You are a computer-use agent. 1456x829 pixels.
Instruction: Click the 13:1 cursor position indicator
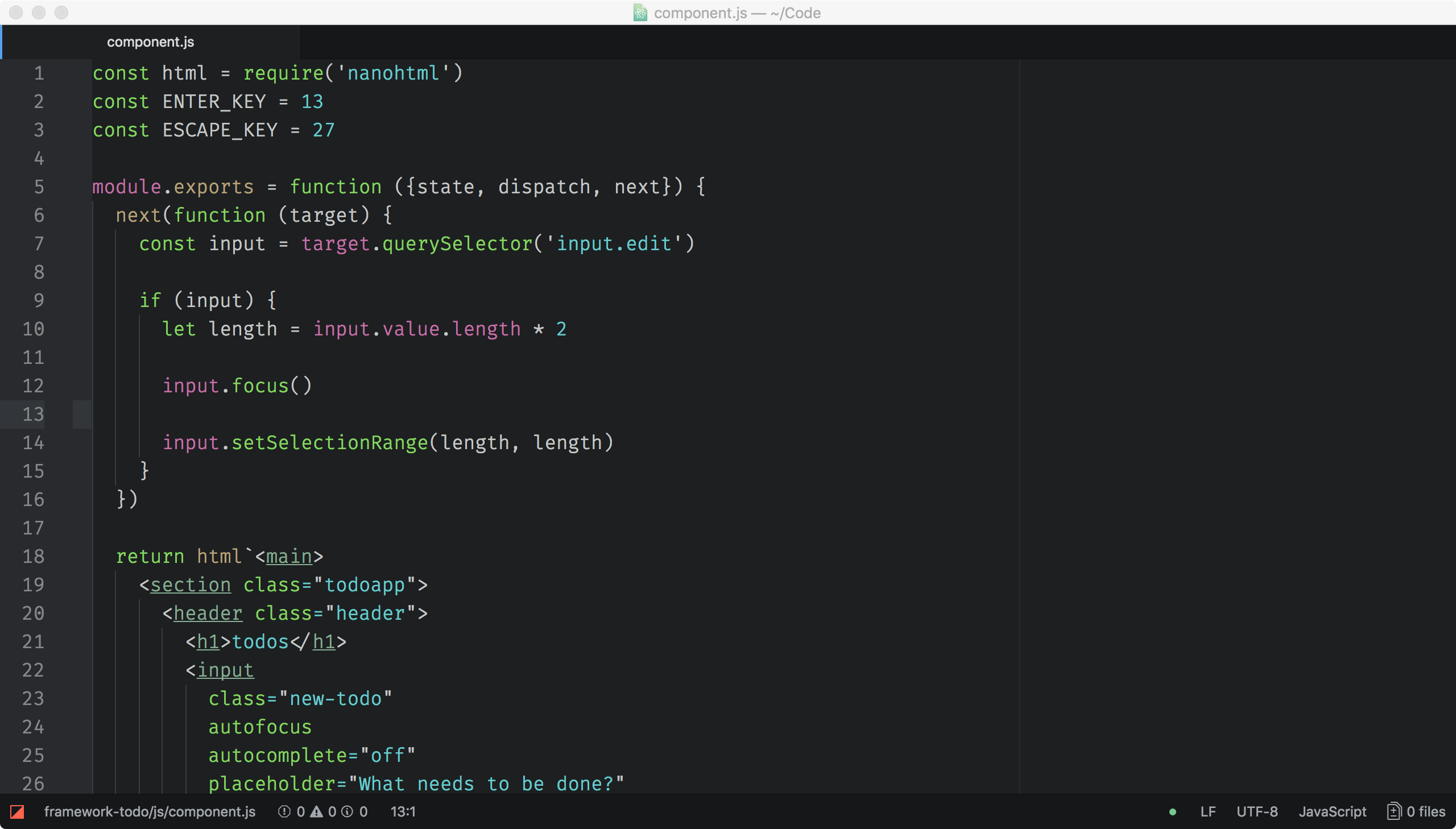pyautogui.click(x=403, y=811)
